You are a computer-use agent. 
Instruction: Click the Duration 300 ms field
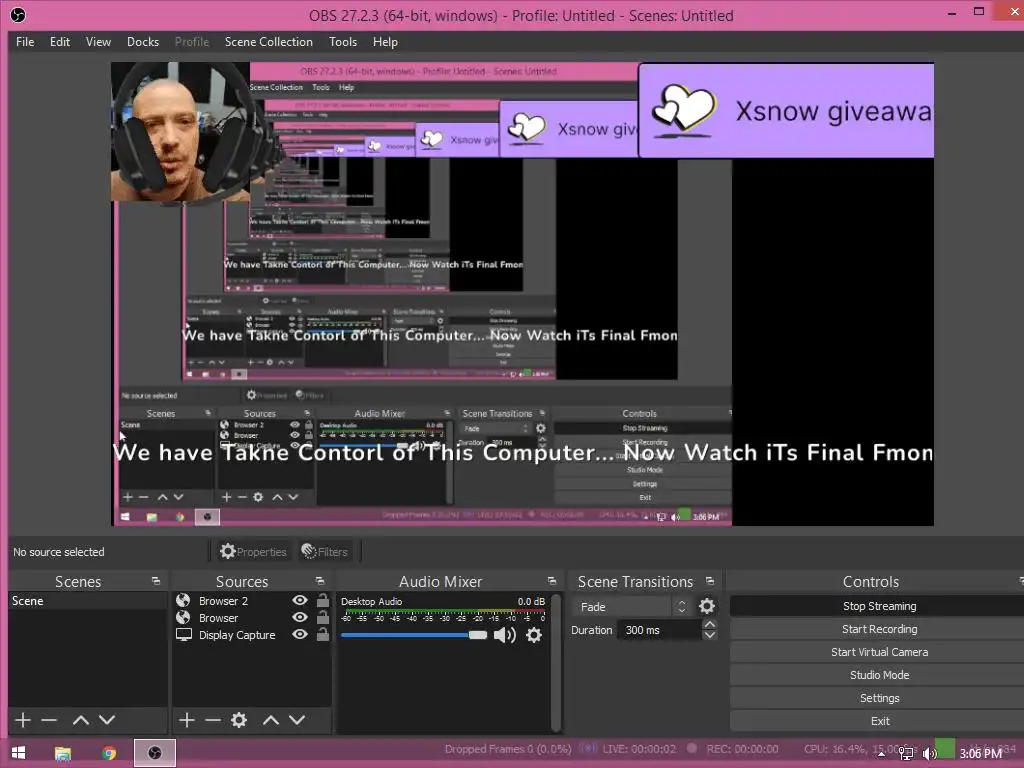point(660,630)
